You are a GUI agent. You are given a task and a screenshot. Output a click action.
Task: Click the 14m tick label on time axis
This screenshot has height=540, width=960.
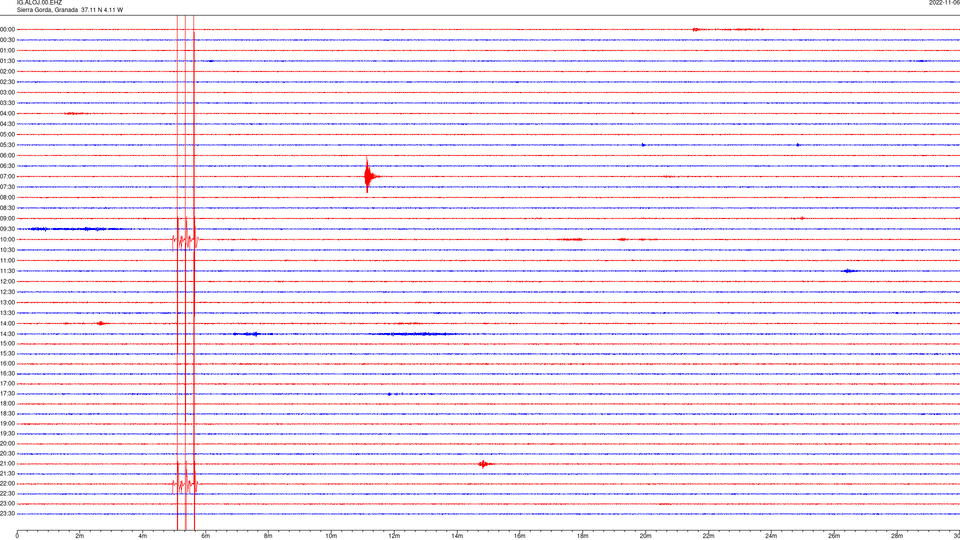click(457, 536)
